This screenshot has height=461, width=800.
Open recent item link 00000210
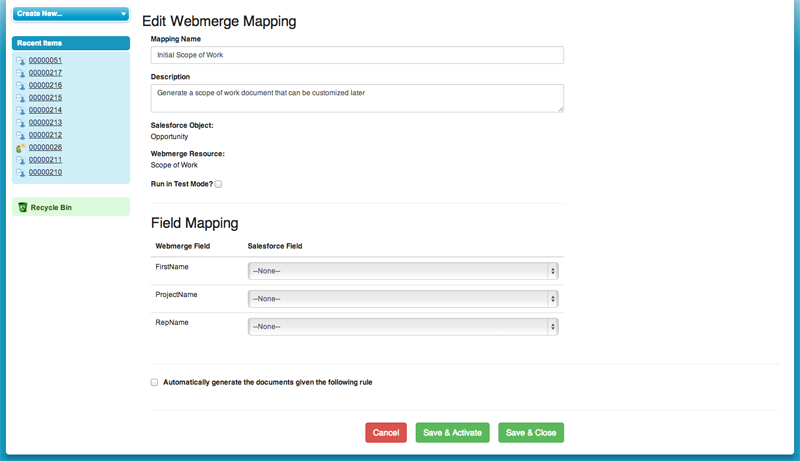point(45,172)
